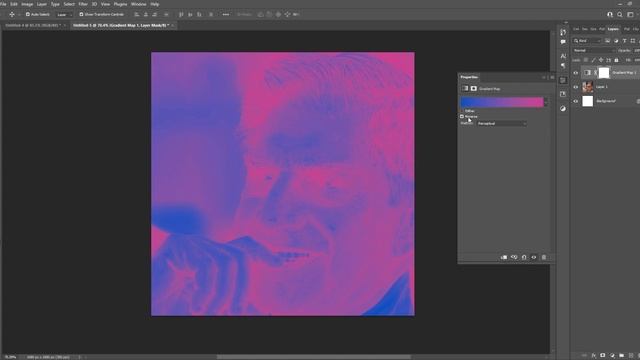640x360 pixels.
Task: Lock position icon in Layers panel
Action: click(x=601, y=60)
